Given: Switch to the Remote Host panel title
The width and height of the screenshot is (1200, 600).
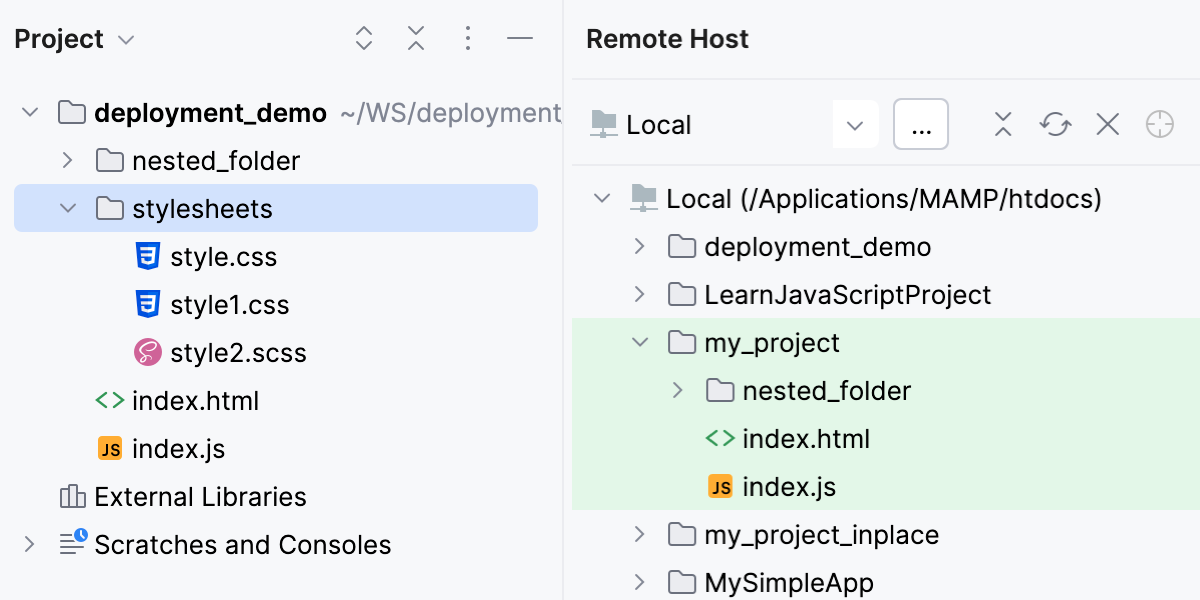Looking at the screenshot, I should pyautogui.click(x=667, y=38).
